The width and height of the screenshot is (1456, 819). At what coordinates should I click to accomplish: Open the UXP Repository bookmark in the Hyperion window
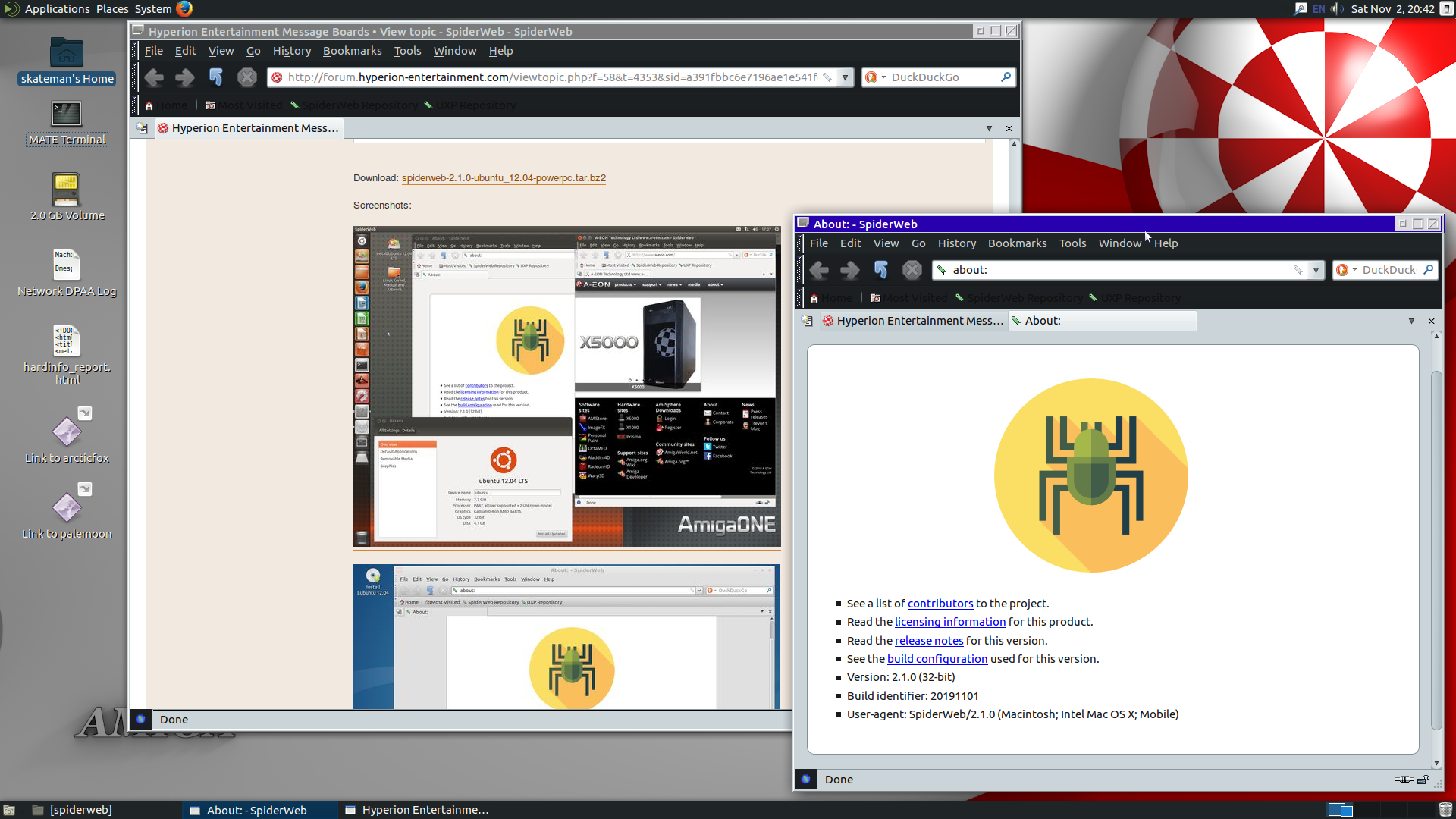tap(469, 105)
